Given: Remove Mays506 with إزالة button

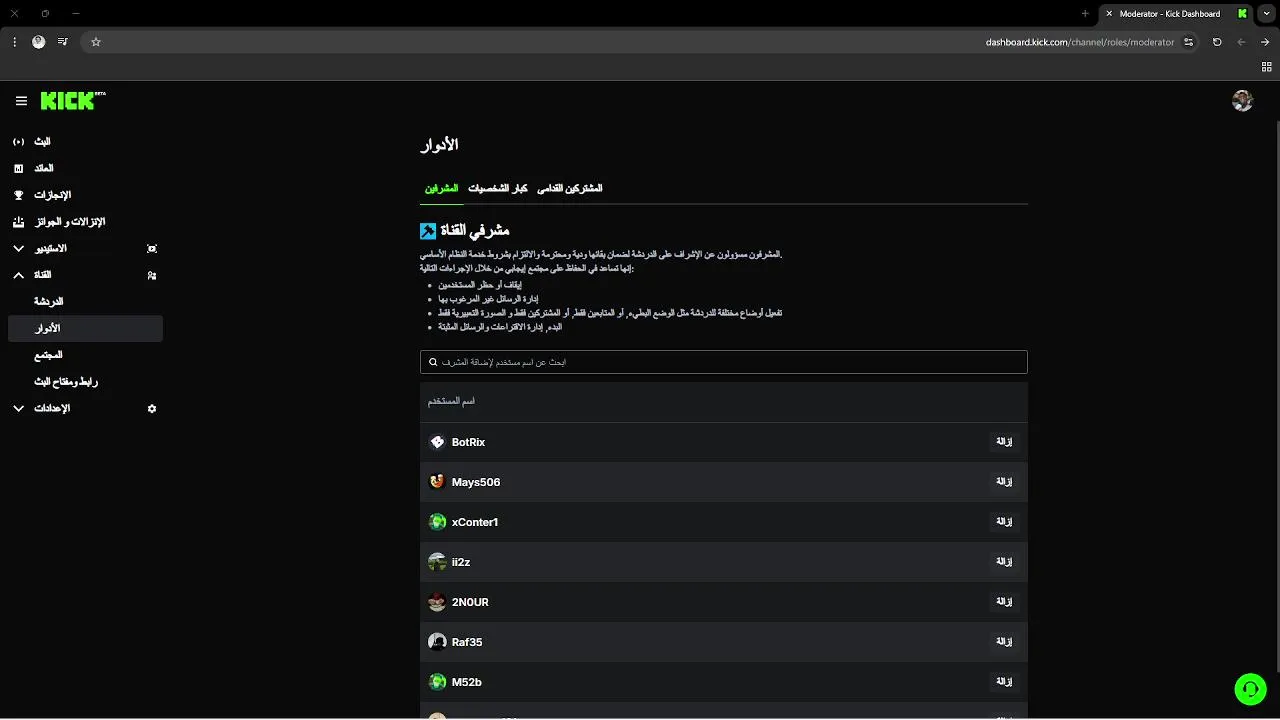Looking at the screenshot, I should pos(1004,482).
